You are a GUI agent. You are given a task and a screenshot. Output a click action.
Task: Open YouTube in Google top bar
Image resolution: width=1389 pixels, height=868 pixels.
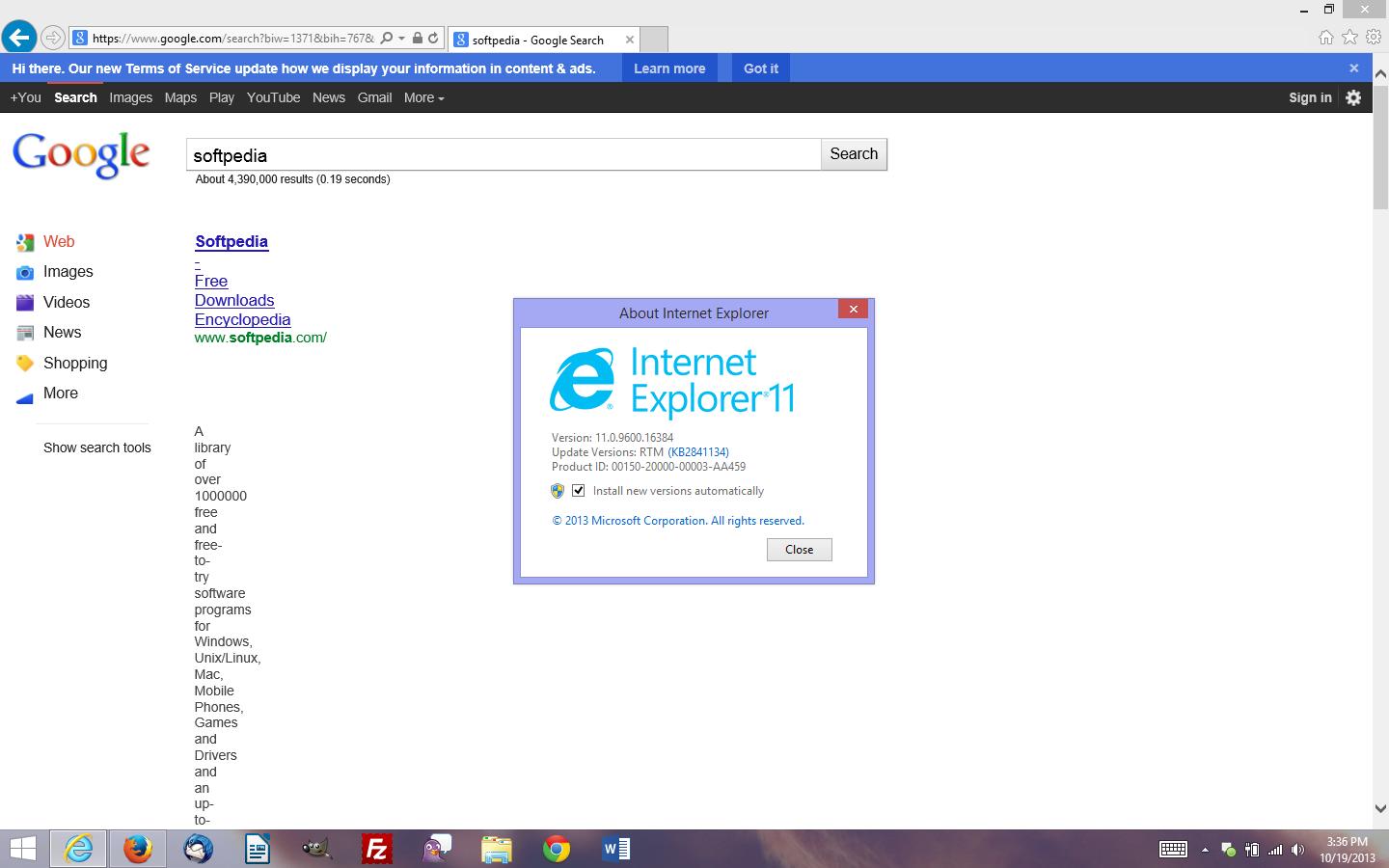coord(273,97)
